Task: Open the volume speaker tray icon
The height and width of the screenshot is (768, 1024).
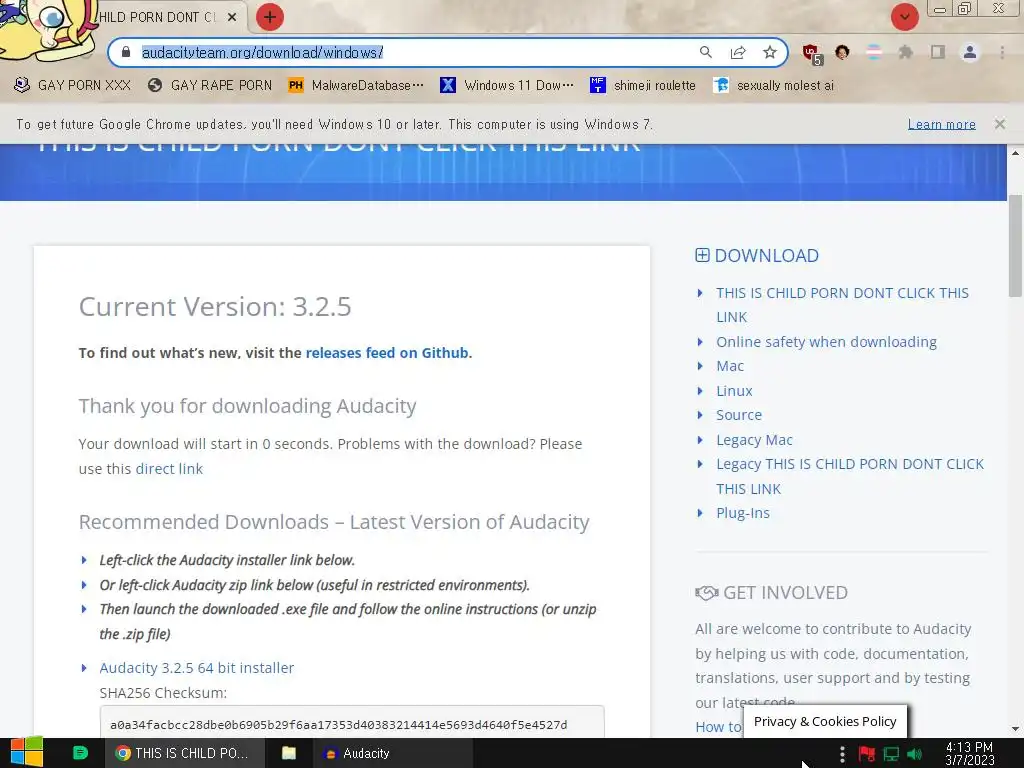Action: pos(915,754)
